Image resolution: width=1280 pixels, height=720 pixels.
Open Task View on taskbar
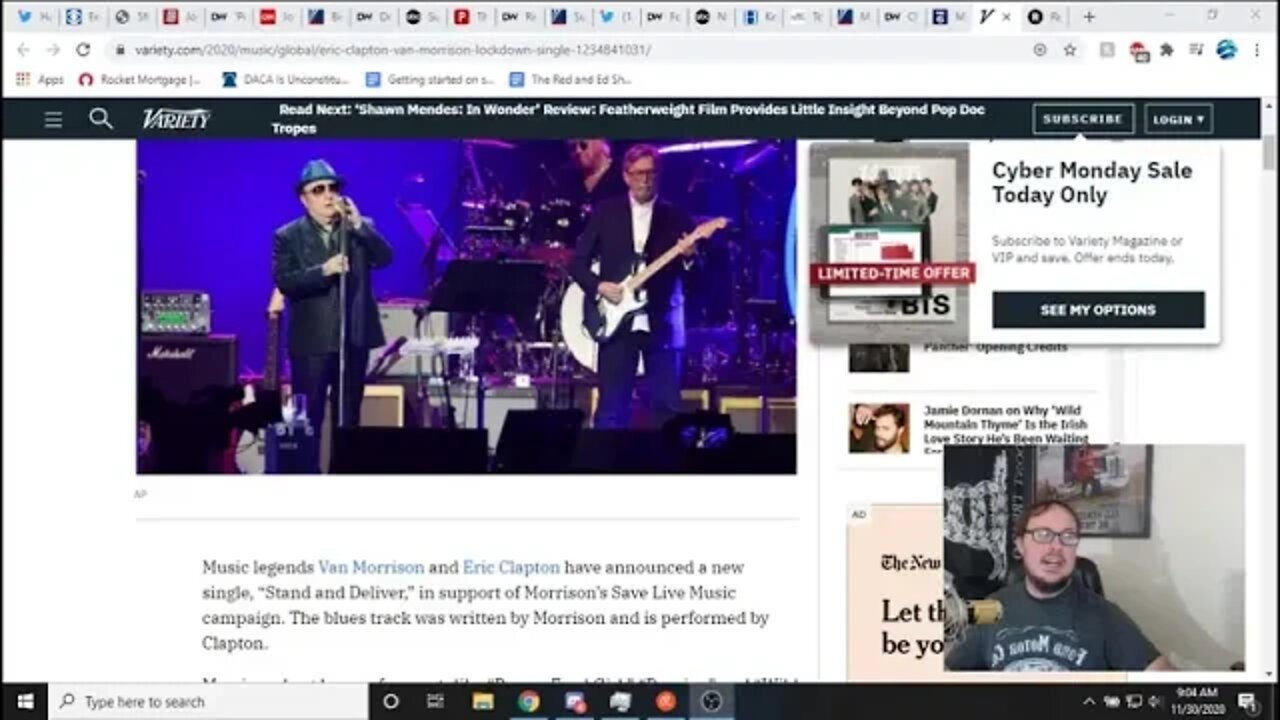tap(437, 701)
